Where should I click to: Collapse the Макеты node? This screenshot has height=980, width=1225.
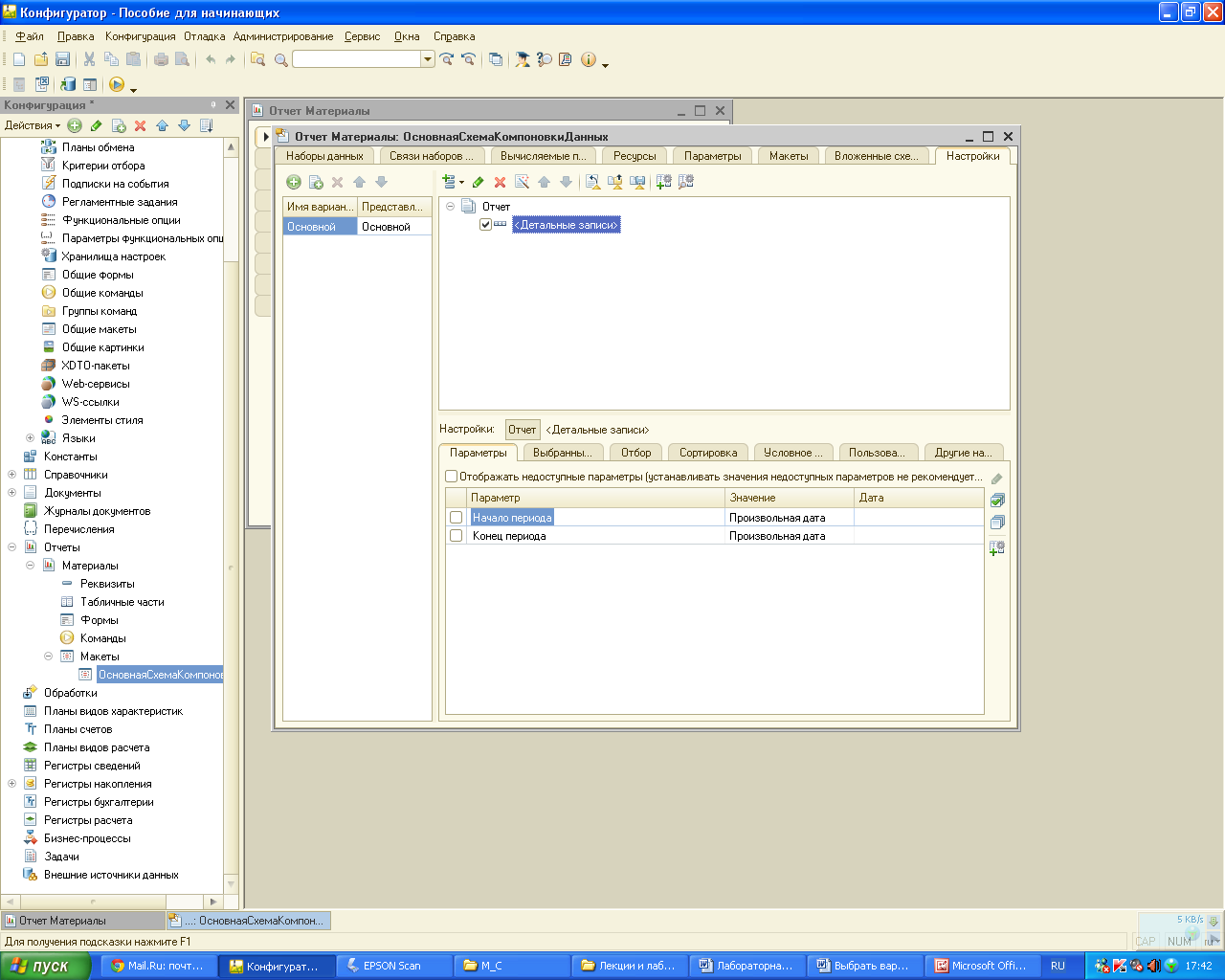pos(48,657)
